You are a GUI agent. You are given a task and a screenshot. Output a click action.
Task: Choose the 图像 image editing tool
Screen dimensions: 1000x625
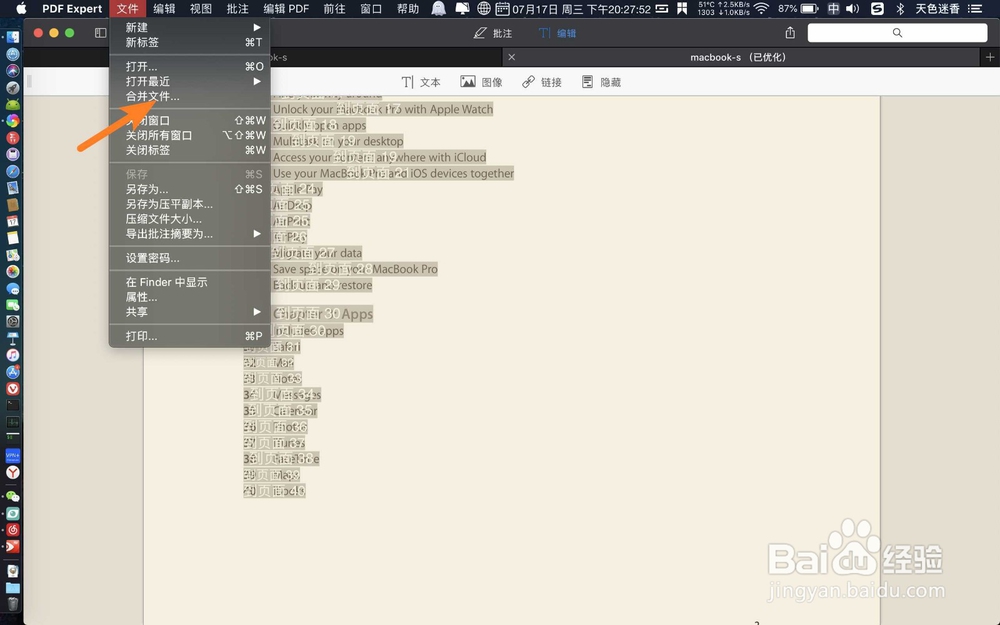(482, 82)
